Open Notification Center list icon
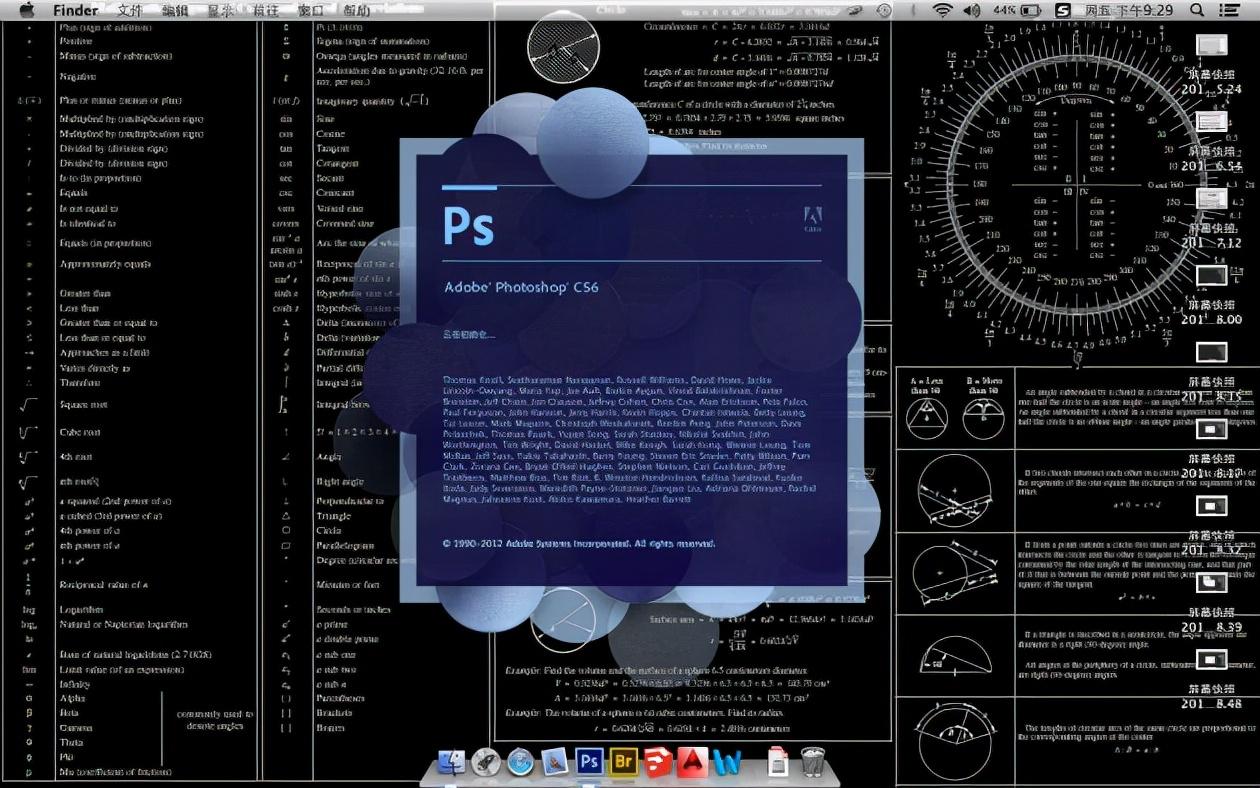Viewport: 1260px width, 788px height. [1231, 10]
